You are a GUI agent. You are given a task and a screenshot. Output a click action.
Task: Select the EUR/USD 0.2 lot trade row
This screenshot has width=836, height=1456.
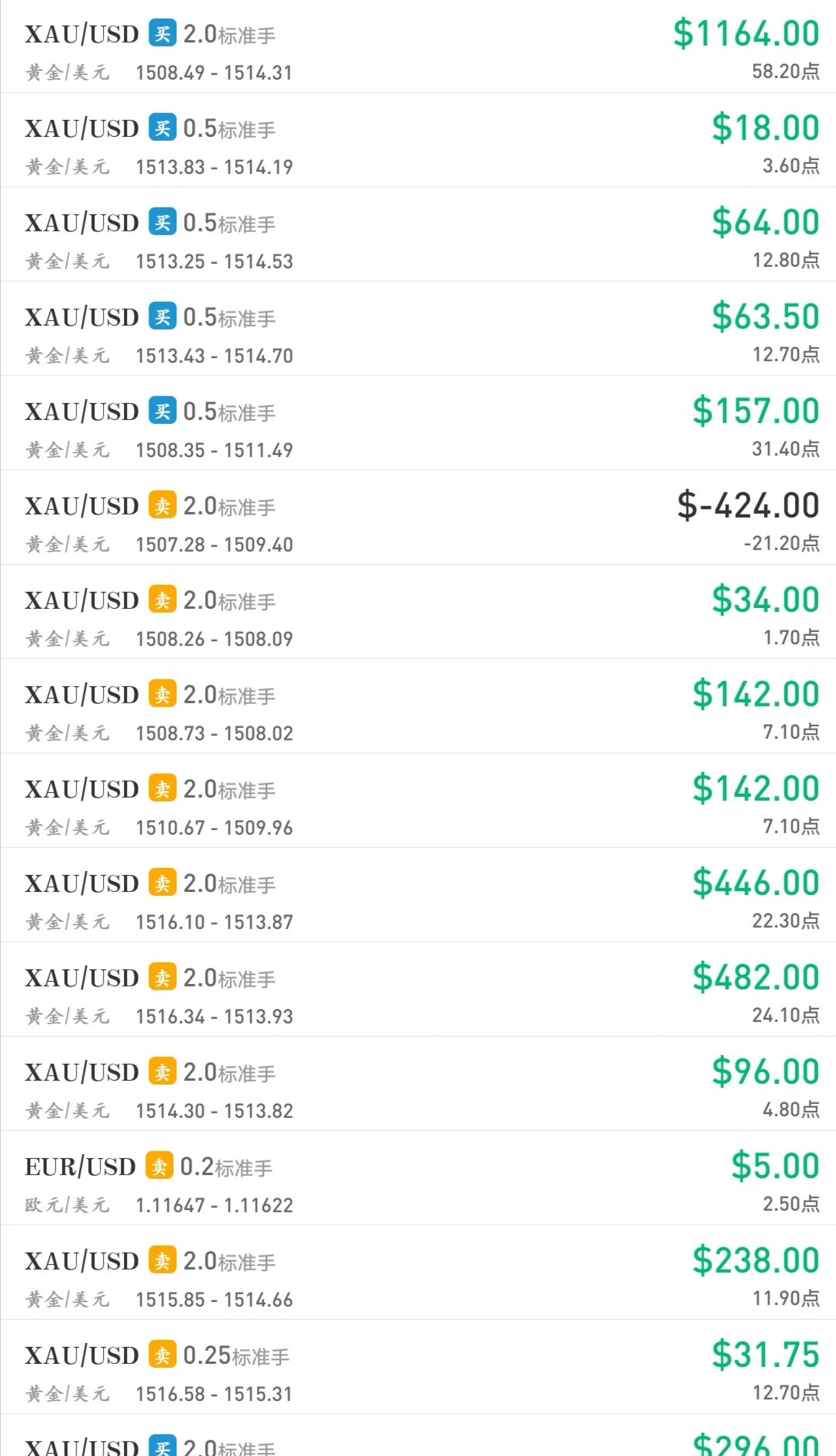(418, 1178)
